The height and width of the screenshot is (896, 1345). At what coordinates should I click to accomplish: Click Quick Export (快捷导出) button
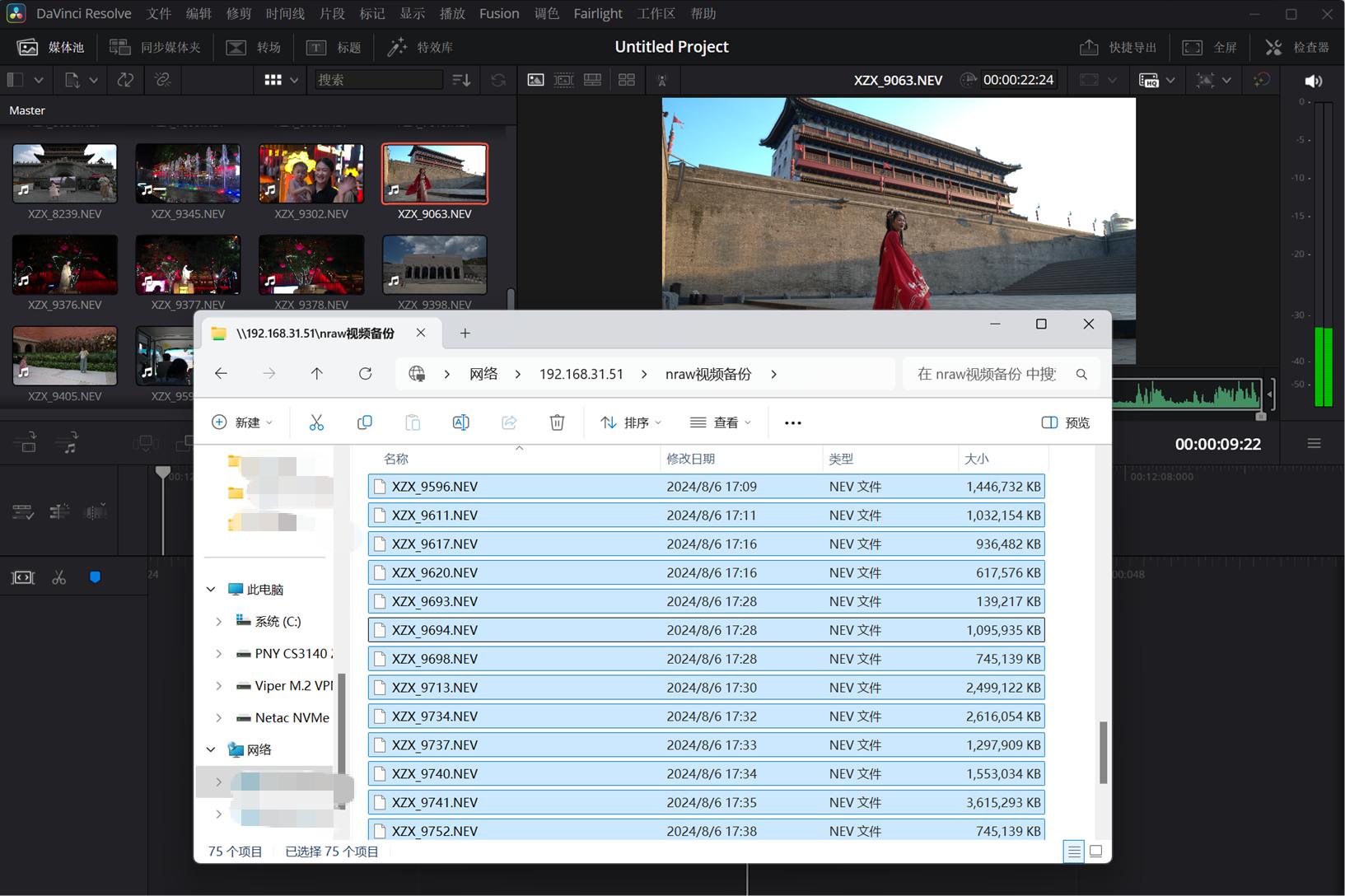[x=1118, y=47]
